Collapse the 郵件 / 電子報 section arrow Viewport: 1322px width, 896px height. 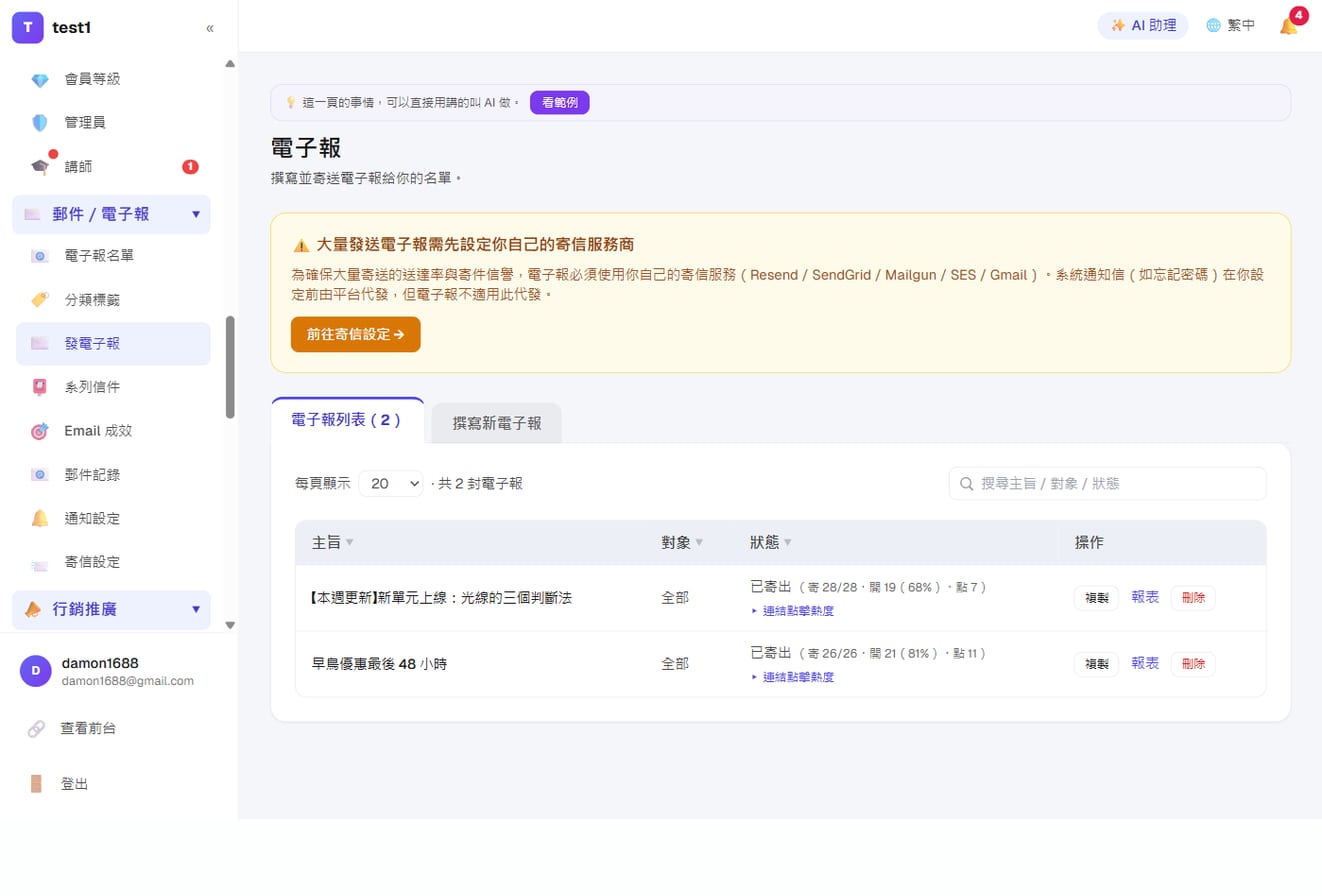pyautogui.click(x=196, y=214)
